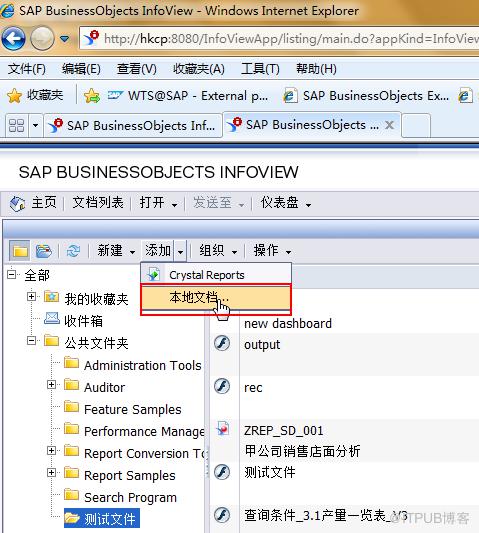This screenshot has height=533, width=479.
Task: Toggle the folder tree view icon
Action: 20,251
